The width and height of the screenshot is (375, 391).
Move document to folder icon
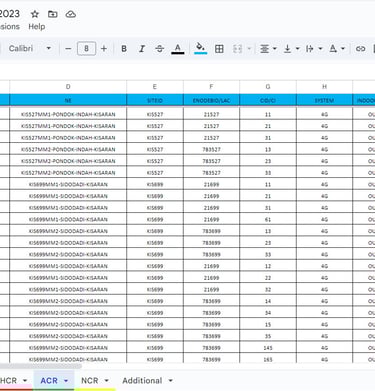click(53, 14)
